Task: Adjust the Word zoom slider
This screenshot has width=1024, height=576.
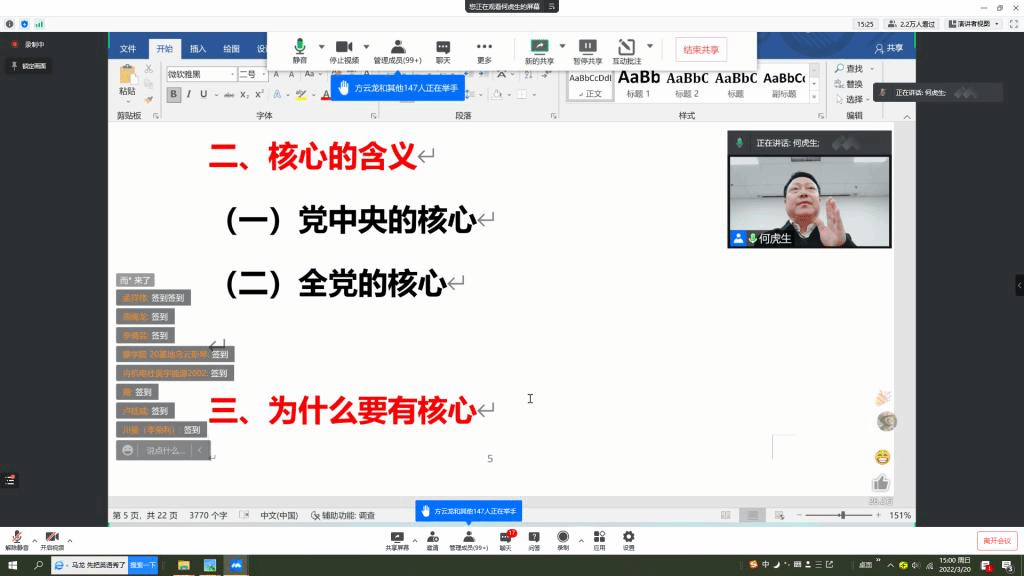Action: (842, 515)
